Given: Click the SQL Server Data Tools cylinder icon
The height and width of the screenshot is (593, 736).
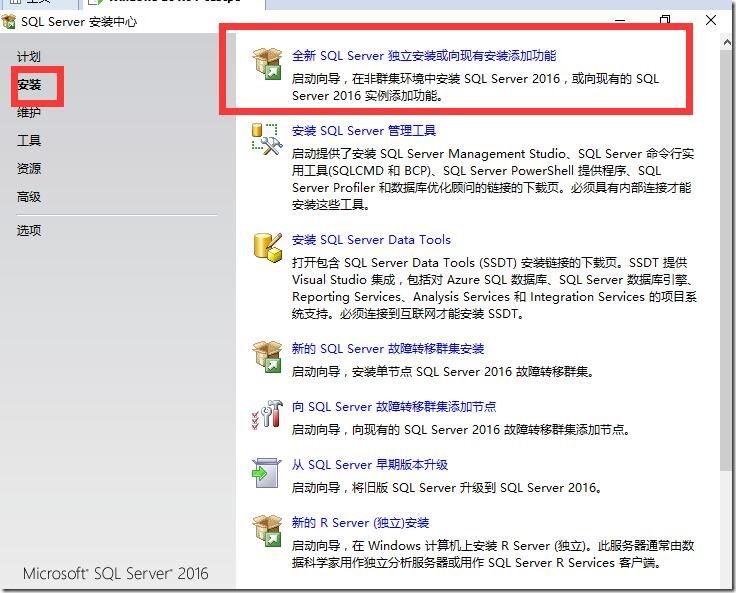Looking at the screenshot, I should [x=268, y=247].
